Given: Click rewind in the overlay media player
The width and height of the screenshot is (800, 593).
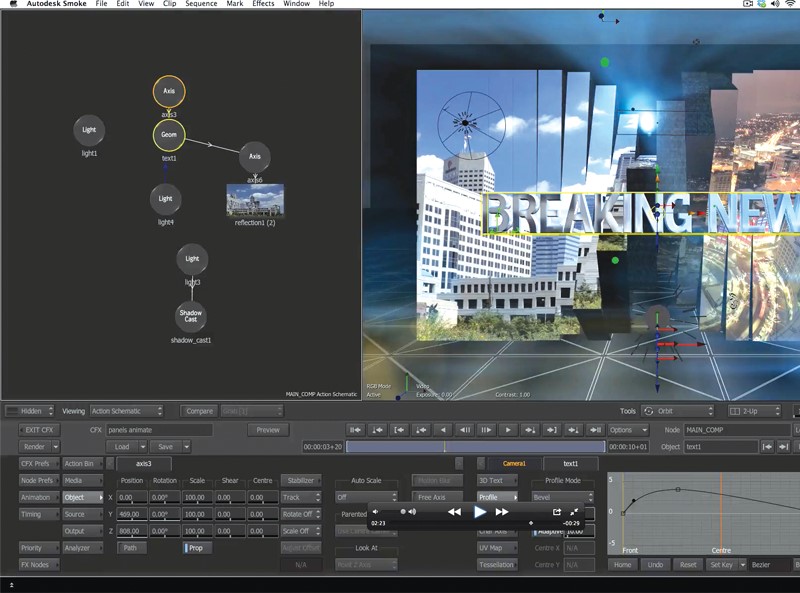Looking at the screenshot, I should pos(454,512).
